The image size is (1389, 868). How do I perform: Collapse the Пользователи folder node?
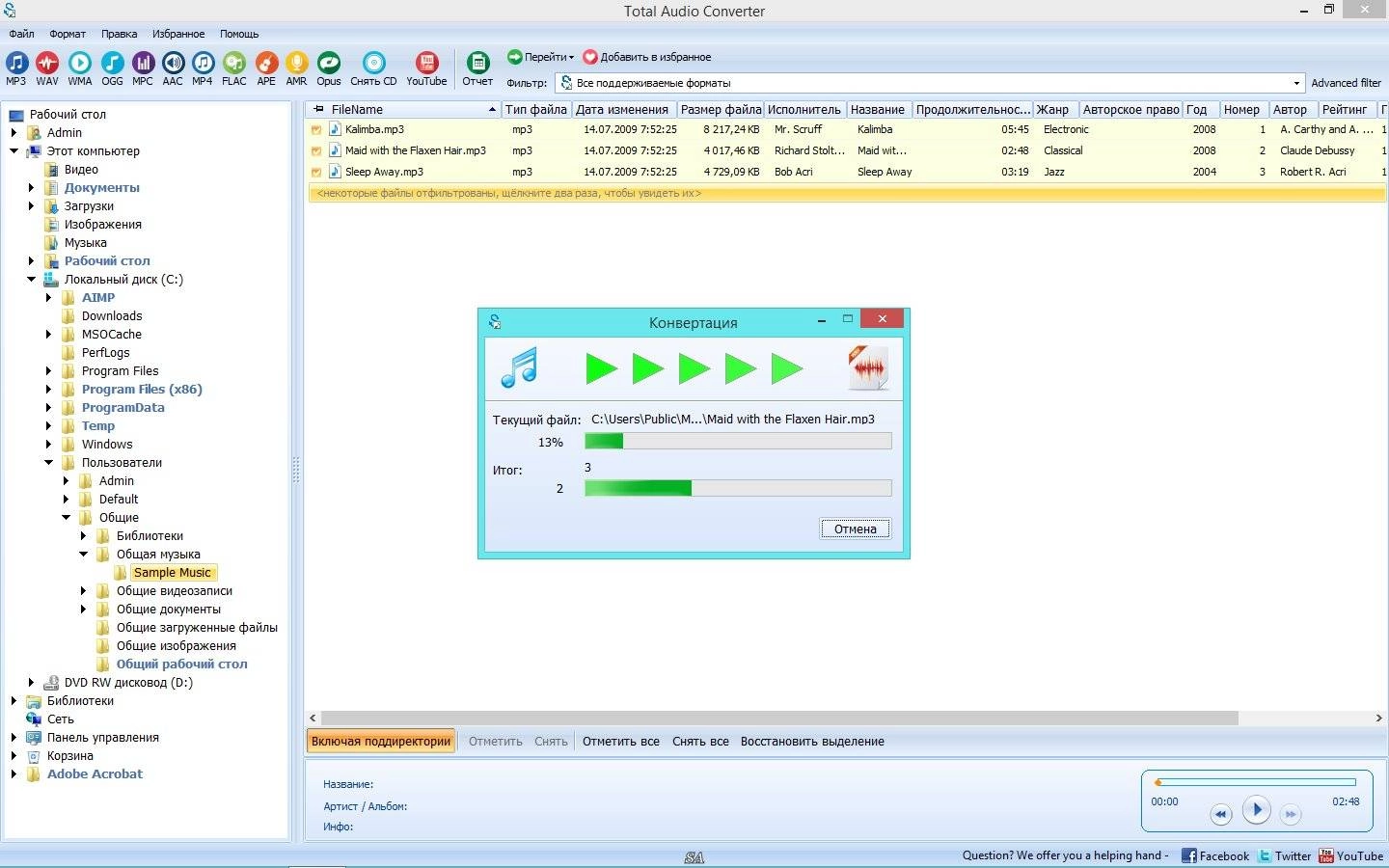[49, 463]
